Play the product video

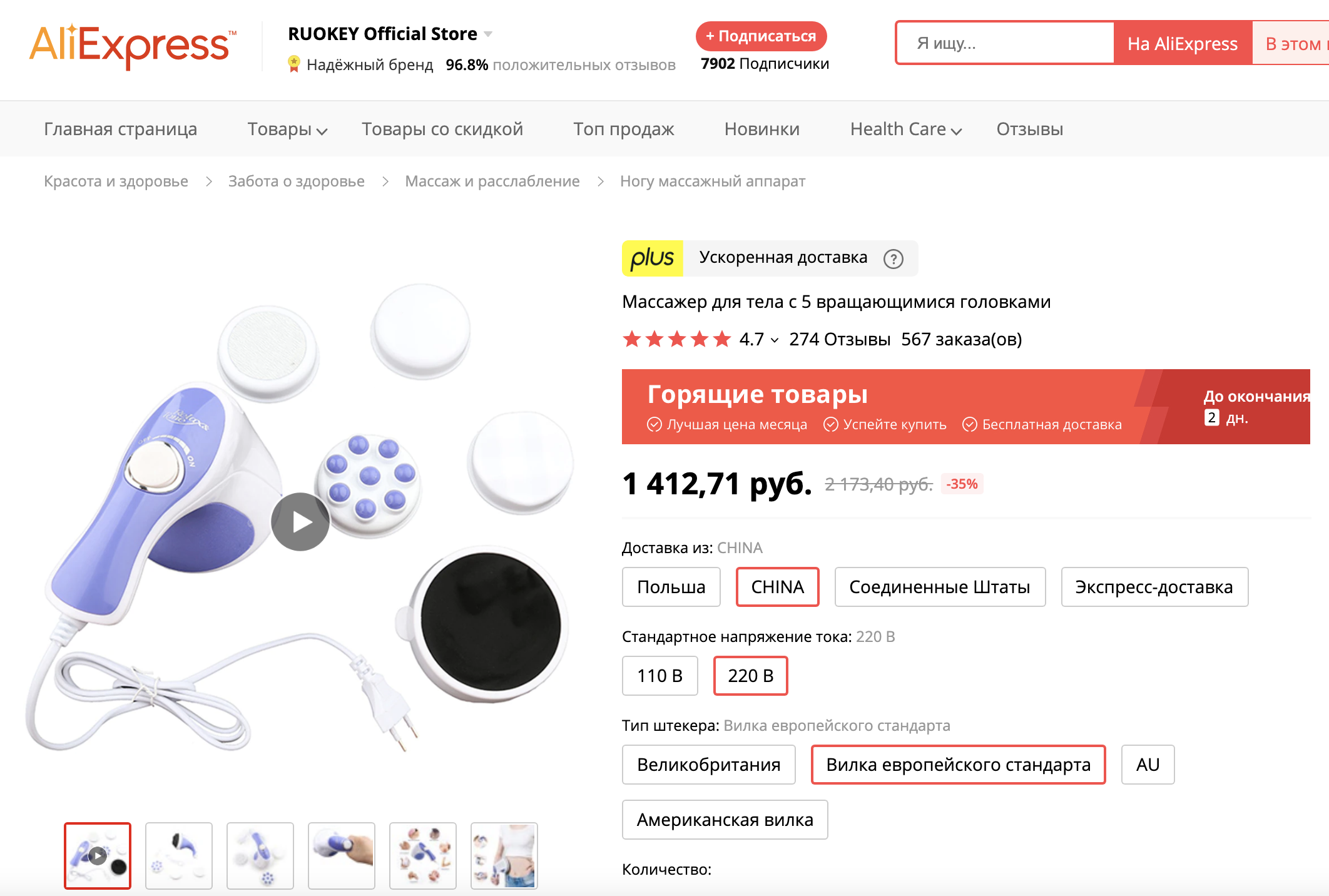300,522
